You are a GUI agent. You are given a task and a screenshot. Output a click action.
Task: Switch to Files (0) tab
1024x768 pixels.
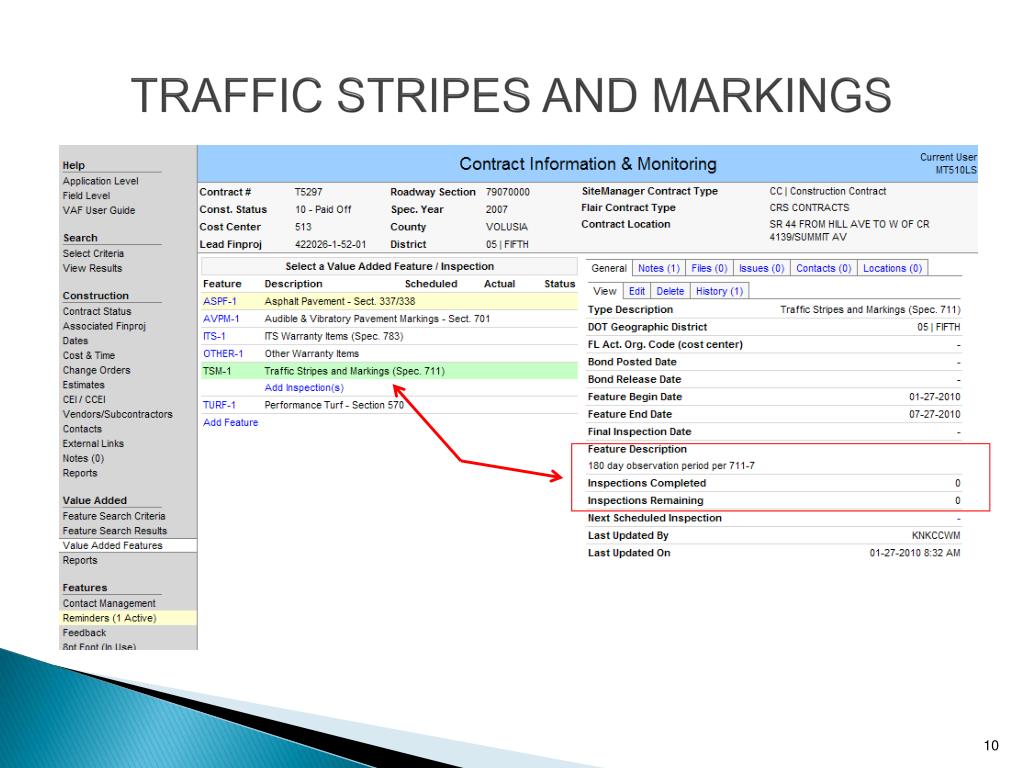(x=709, y=268)
